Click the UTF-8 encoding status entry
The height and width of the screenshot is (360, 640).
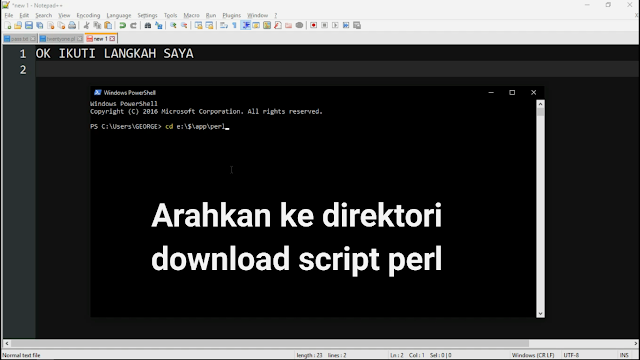571,355
